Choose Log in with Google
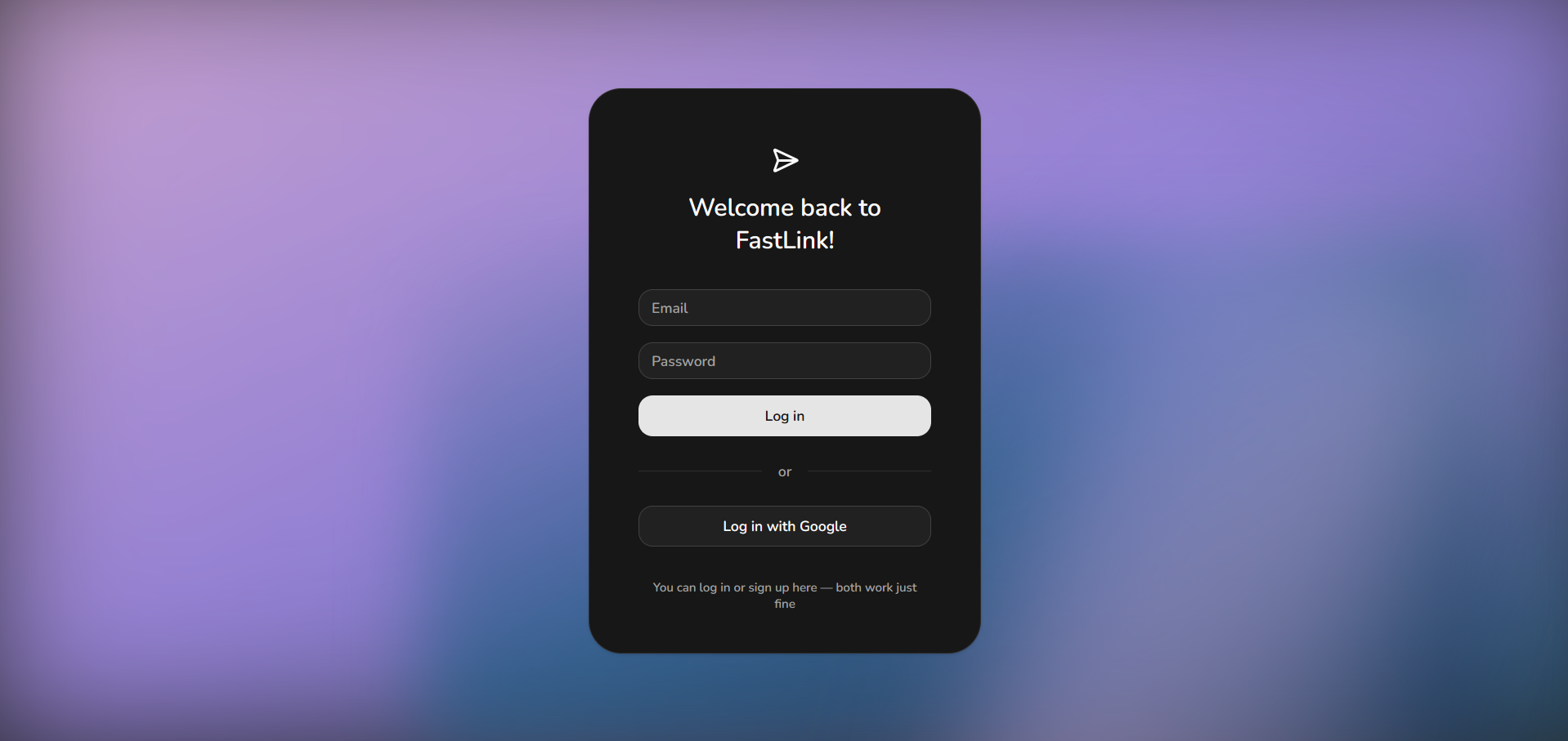The height and width of the screenshot is (741, 1568). 785,526
